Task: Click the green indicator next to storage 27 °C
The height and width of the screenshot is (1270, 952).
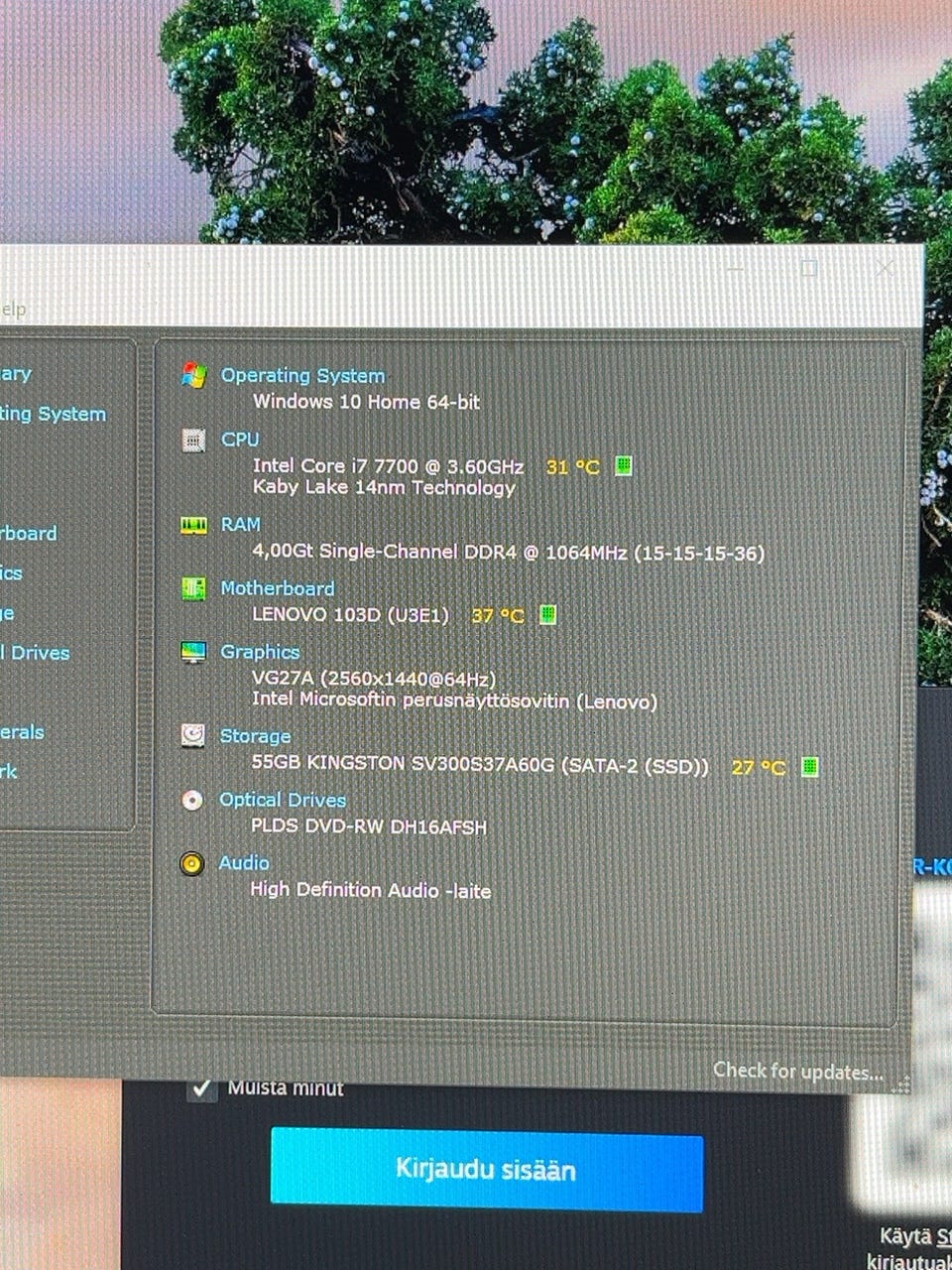Action: [x=809, y=766]
